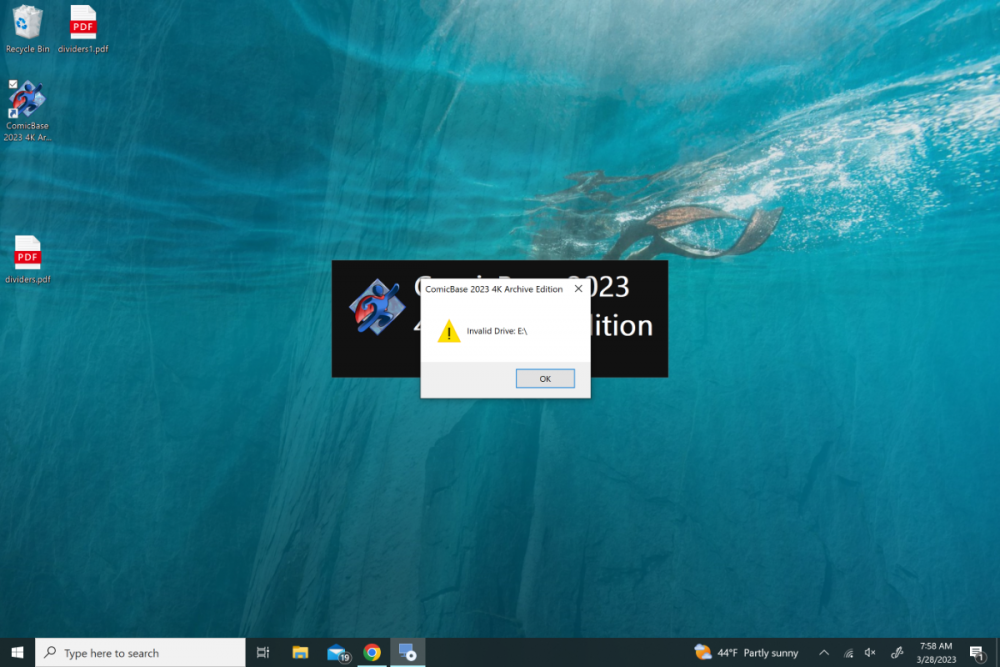Select the dividers.pdf file on the desktop
The height and width of the screenshot is (667, 1000).
click(x=27, y=259)
